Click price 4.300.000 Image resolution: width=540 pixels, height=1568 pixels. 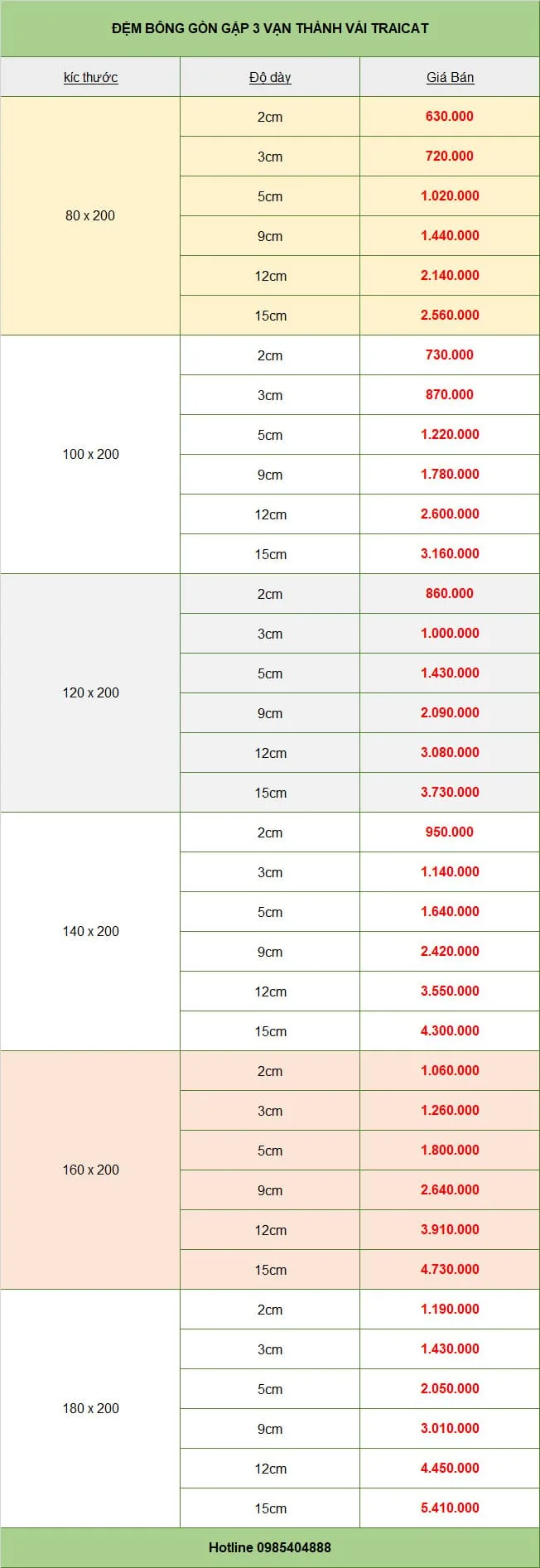pos(450,1030)
